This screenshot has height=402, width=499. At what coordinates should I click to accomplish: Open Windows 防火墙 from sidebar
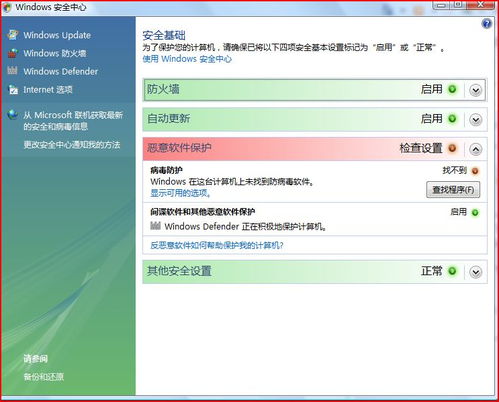[55, 53]
